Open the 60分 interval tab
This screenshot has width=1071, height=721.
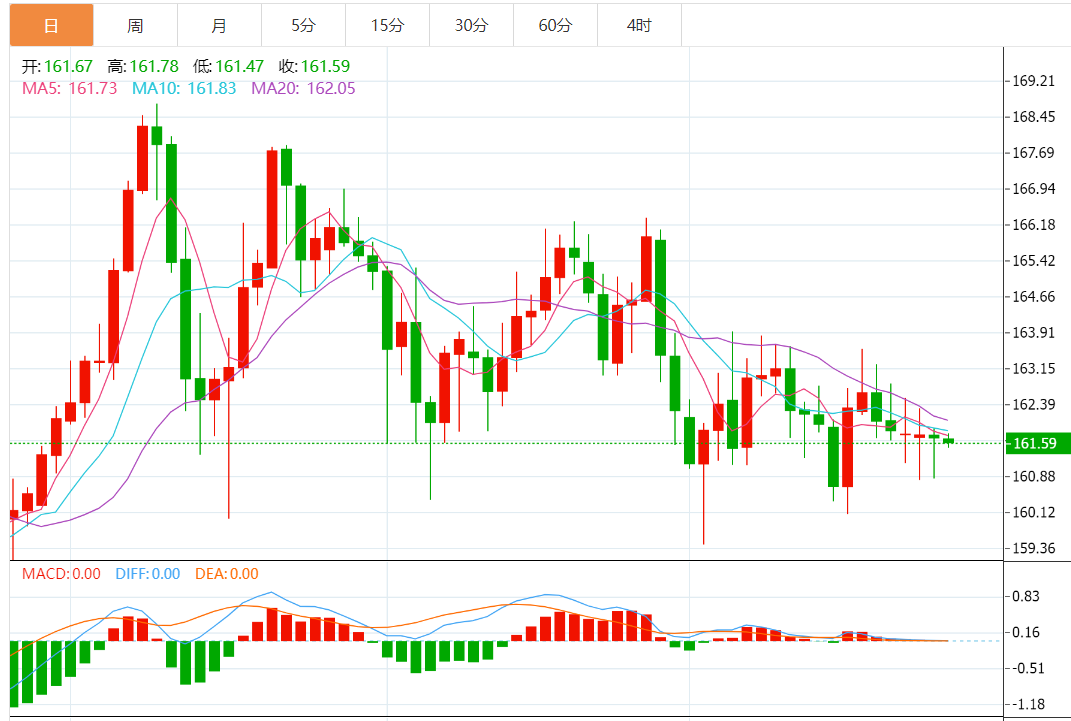click(x=555, y=25)
